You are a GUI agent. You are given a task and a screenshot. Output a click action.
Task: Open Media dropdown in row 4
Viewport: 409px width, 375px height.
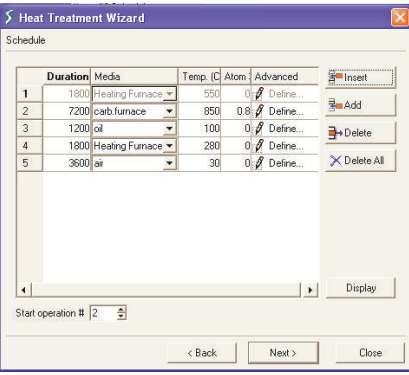(170, 146)
